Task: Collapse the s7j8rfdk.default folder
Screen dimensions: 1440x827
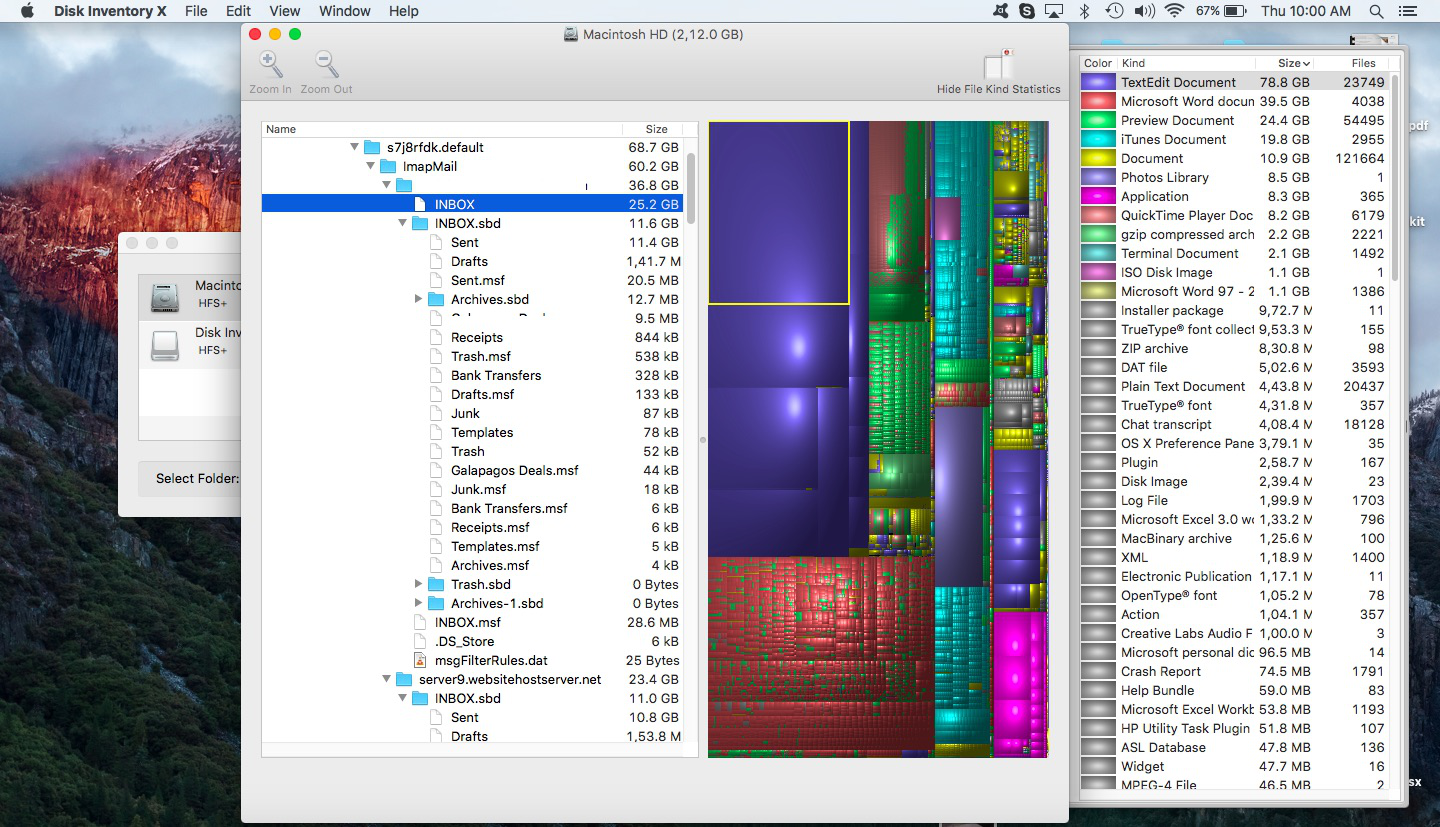Action: click(x=355, y=148)
